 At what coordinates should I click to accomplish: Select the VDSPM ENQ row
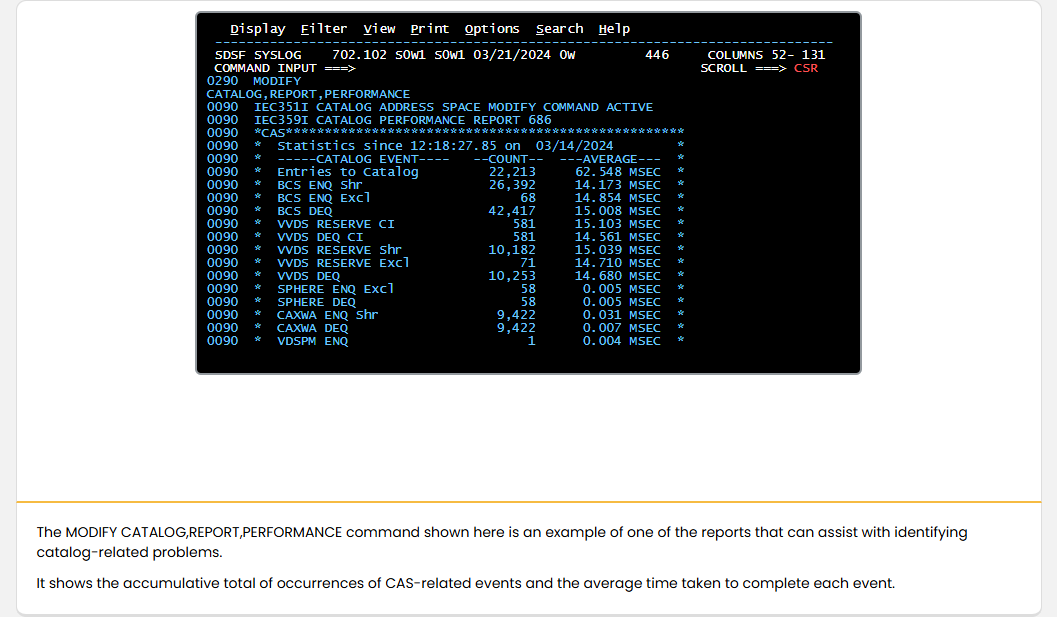coord(445,341)
